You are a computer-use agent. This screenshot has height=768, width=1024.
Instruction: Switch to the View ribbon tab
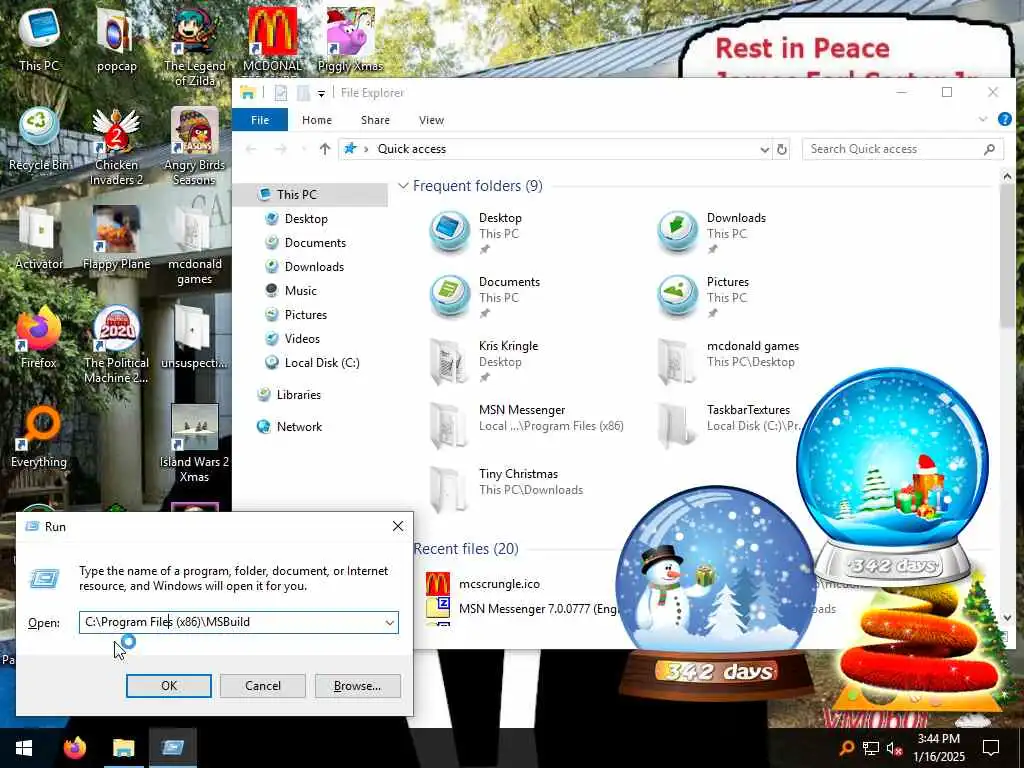click(x=432, y=120)
